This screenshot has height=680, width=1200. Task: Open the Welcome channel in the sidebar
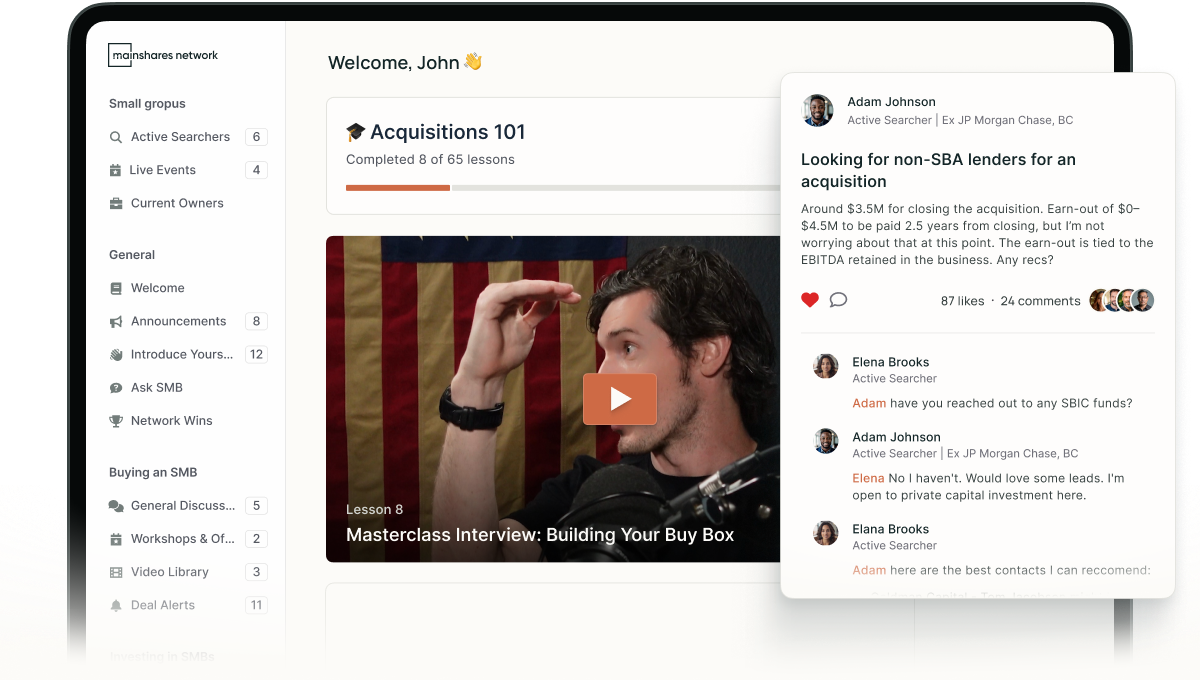(x=158, y=288)
